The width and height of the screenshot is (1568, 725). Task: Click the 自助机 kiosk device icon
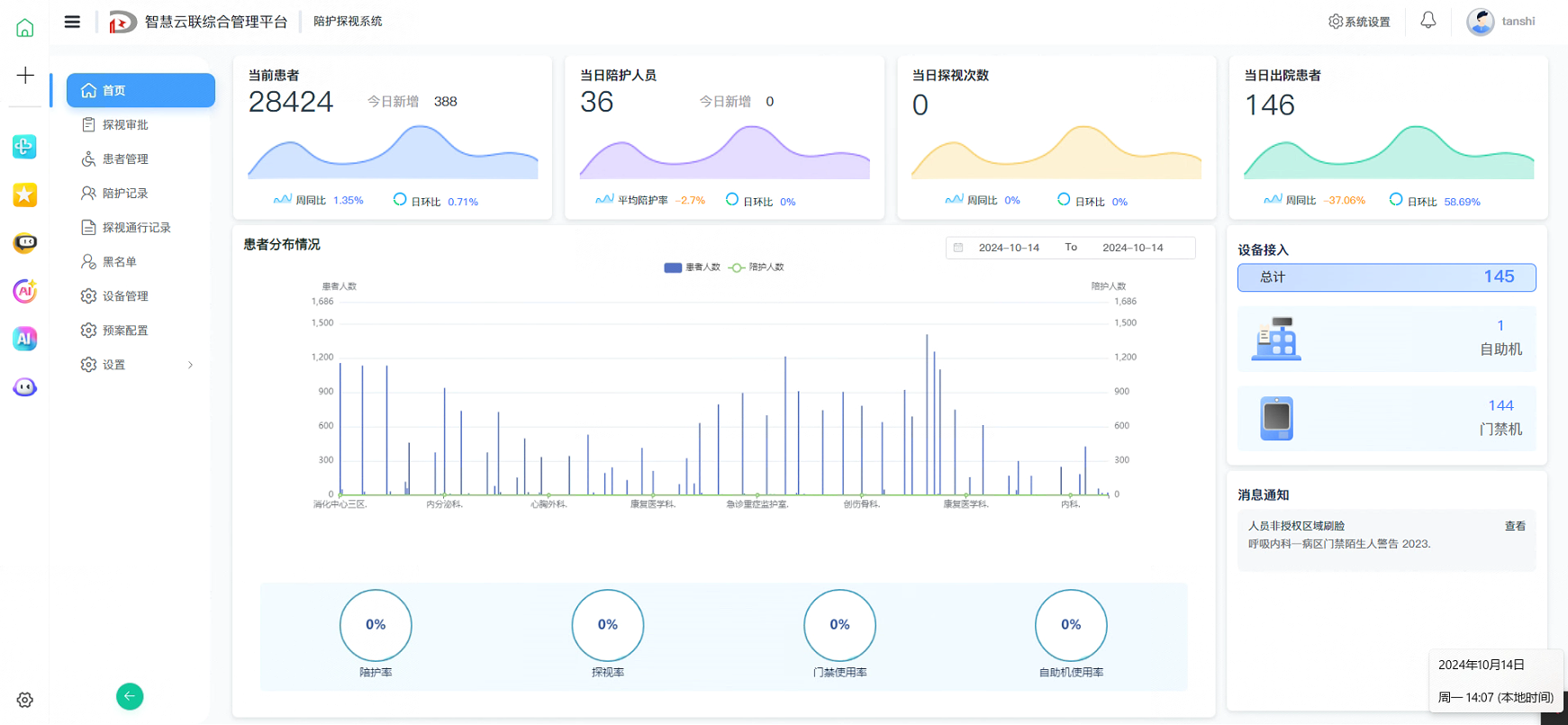pos(1276,340)
